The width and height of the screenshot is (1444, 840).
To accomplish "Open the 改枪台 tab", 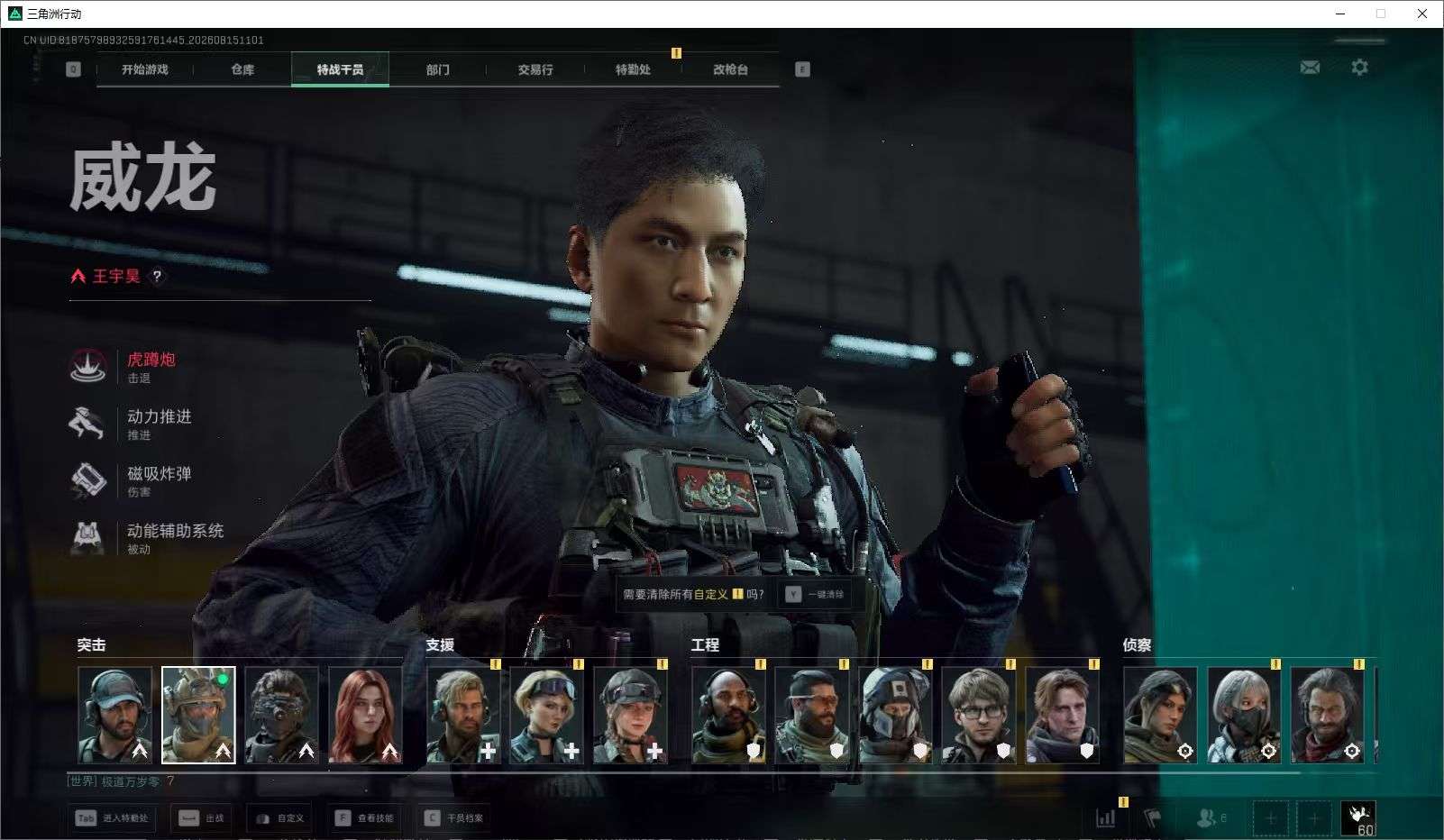I will point(730,69).
